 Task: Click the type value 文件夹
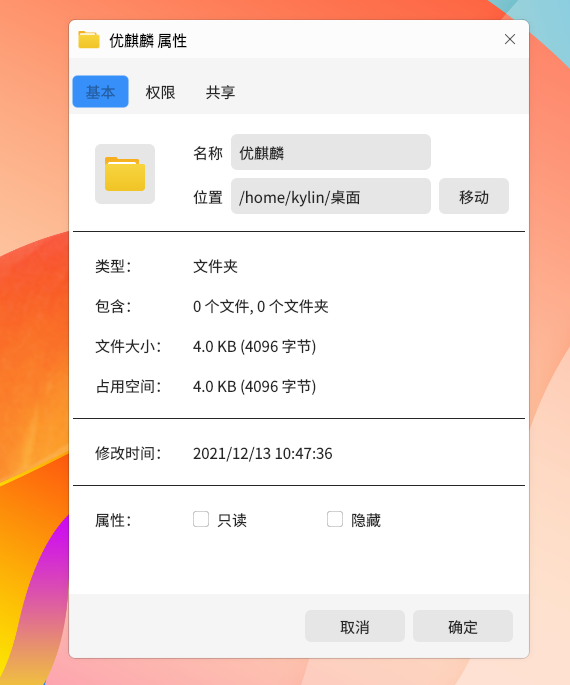(215, 266)
